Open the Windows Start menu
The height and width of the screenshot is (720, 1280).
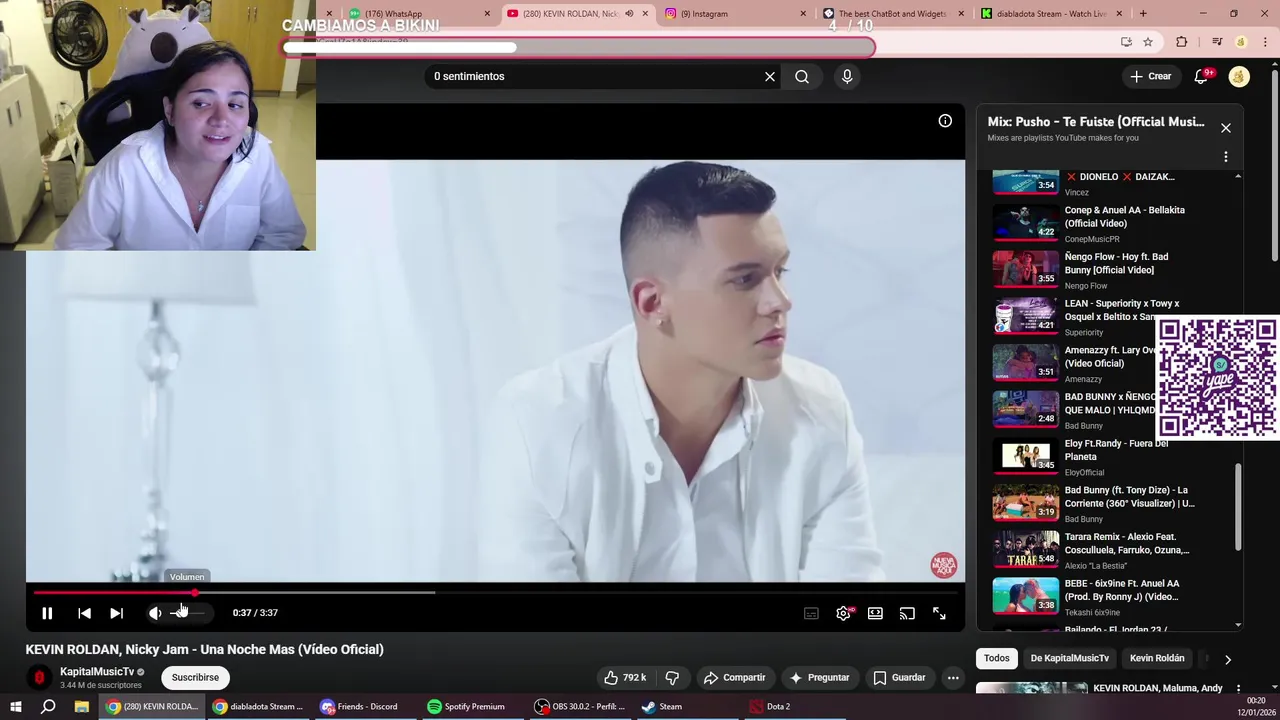(x=16, y=707)
